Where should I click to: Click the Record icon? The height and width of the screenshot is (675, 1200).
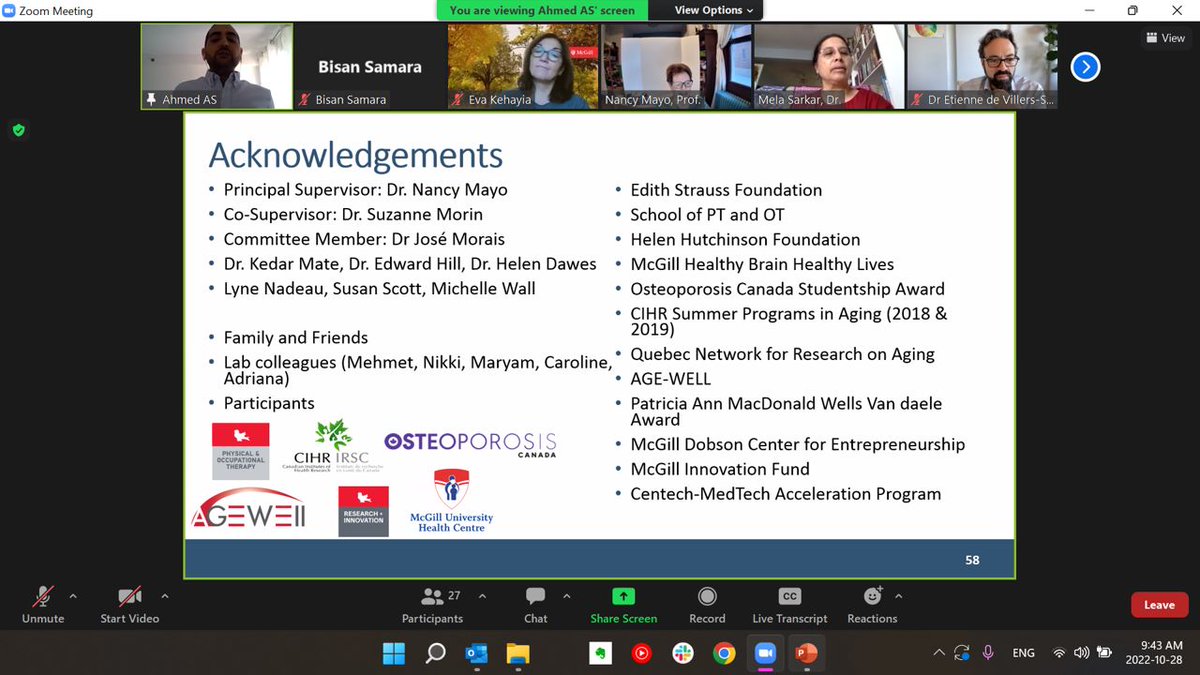pos(707,596)
